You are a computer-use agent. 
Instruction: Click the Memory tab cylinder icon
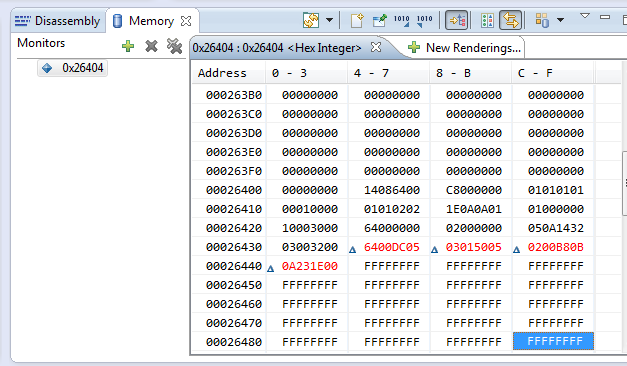(117, 21)
